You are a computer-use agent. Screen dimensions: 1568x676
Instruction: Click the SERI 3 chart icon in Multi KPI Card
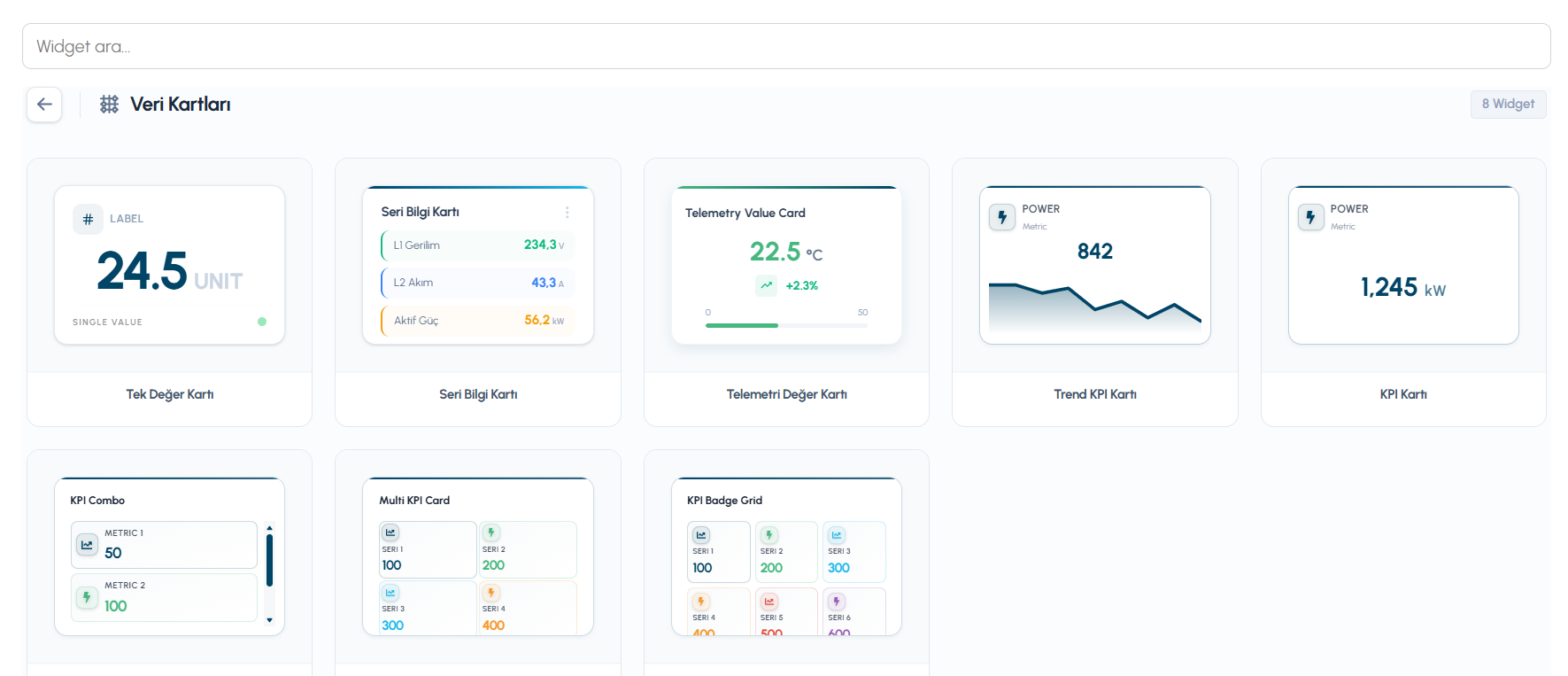pos(390,592)
